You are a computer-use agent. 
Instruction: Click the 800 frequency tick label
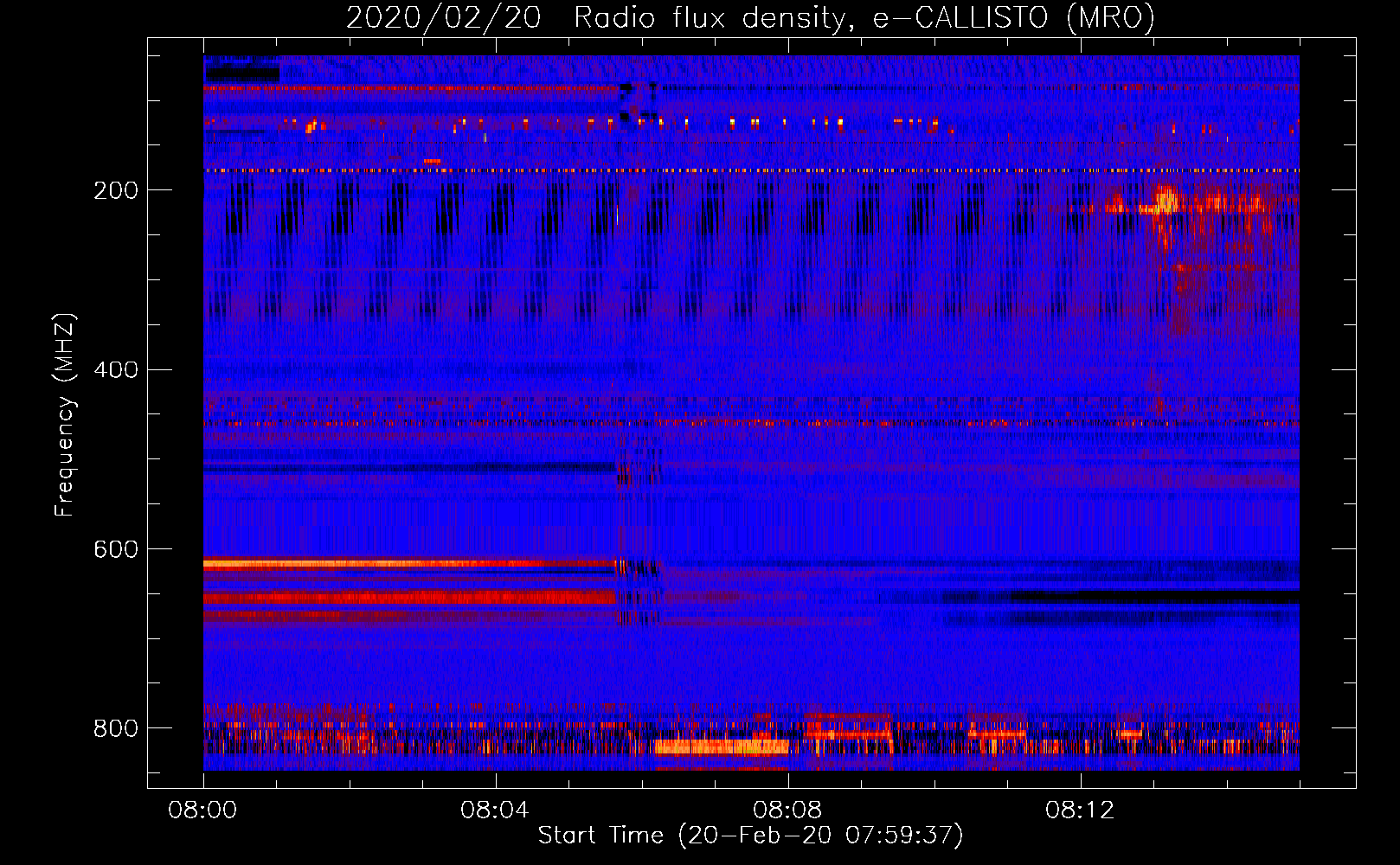click(116, 728)
